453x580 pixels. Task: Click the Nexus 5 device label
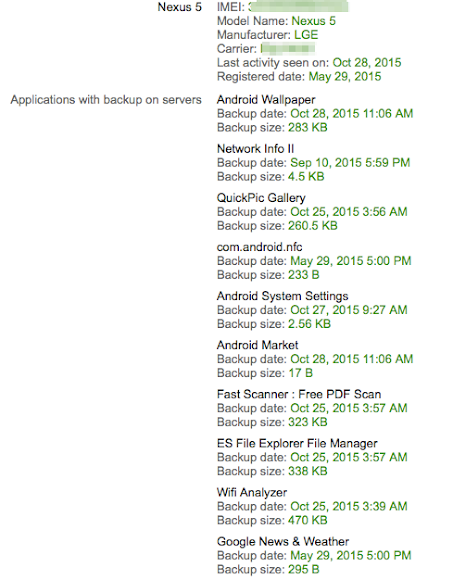[179, 7]
